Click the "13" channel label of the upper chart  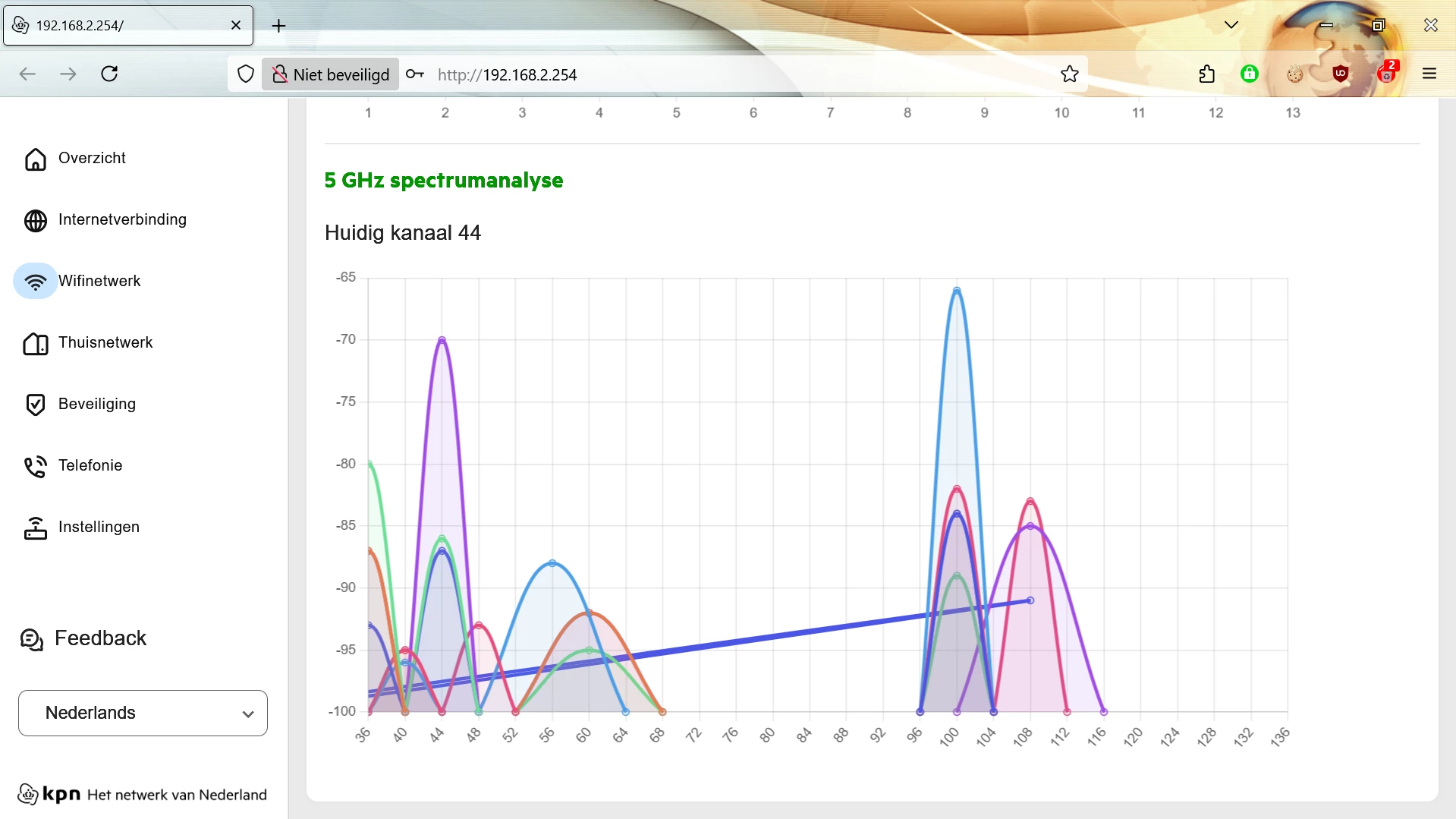[1293, 112]
